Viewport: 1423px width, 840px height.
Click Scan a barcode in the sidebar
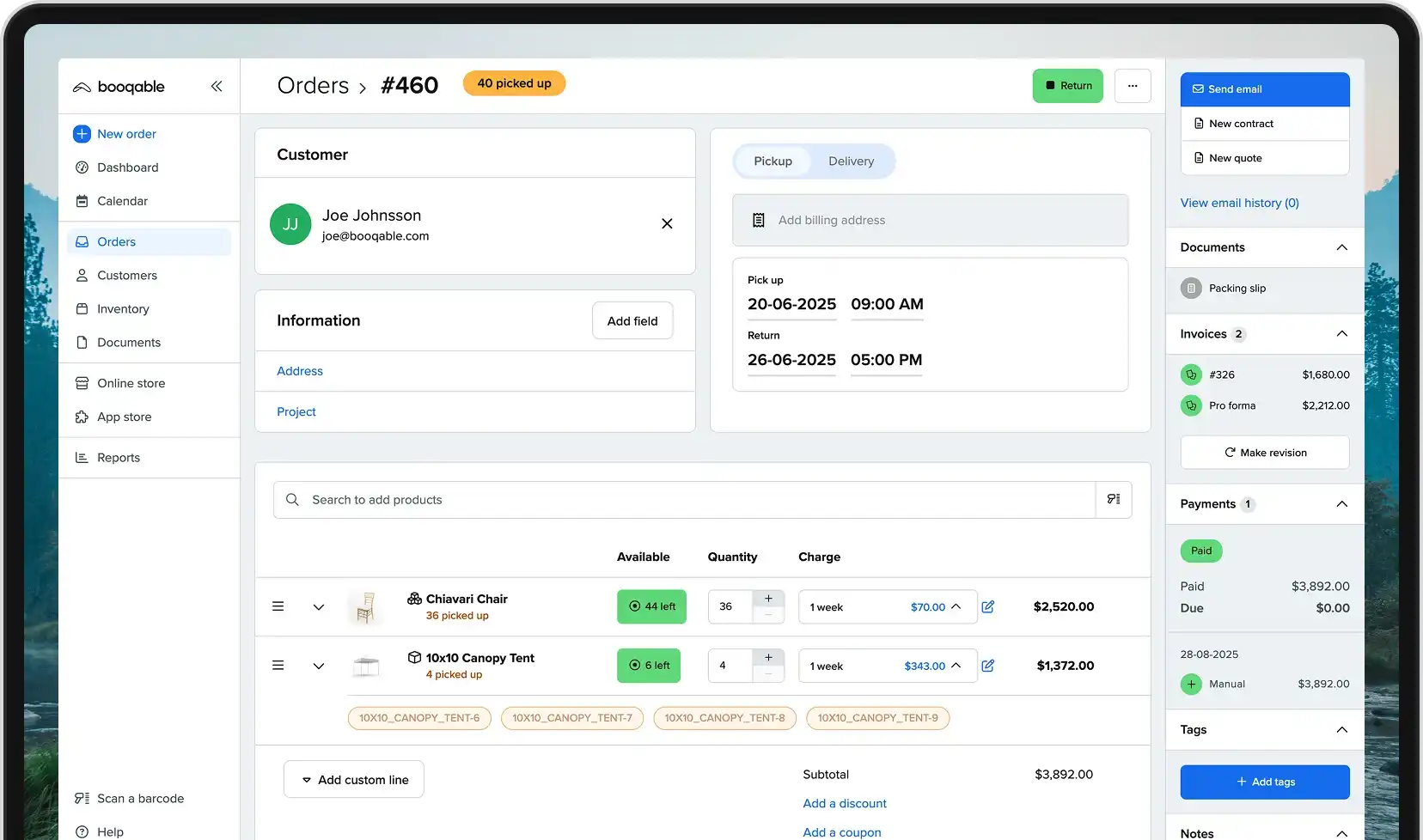pos(139,798)
